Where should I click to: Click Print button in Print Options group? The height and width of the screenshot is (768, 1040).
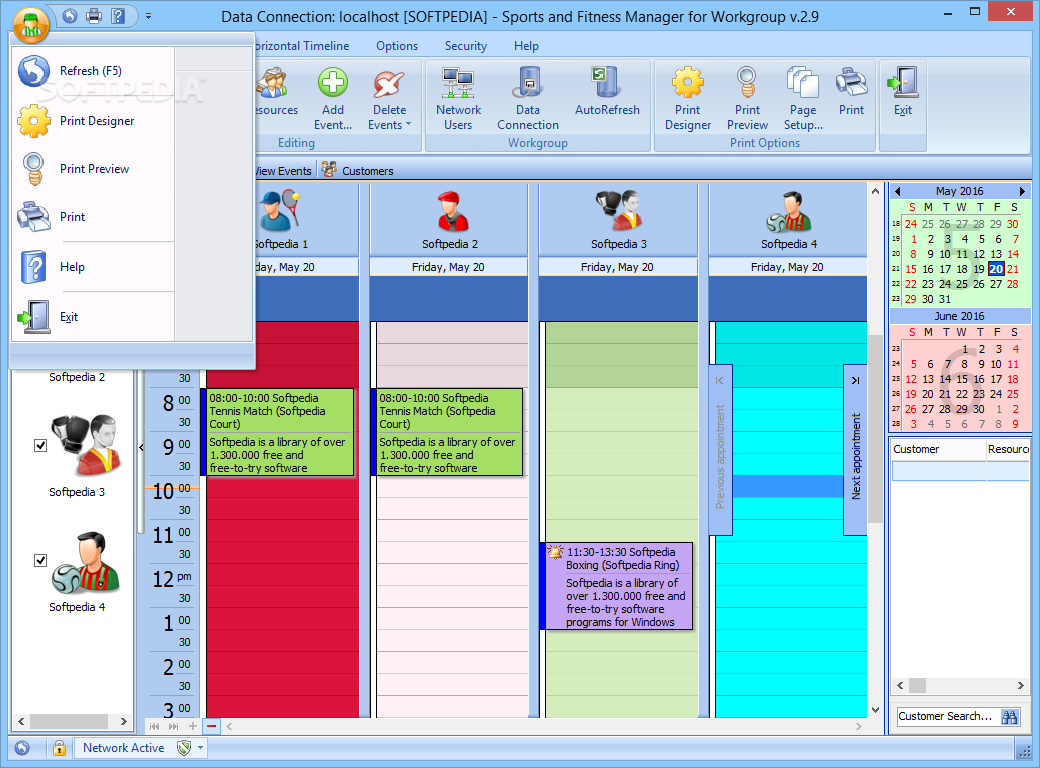[x=852, y=93]
